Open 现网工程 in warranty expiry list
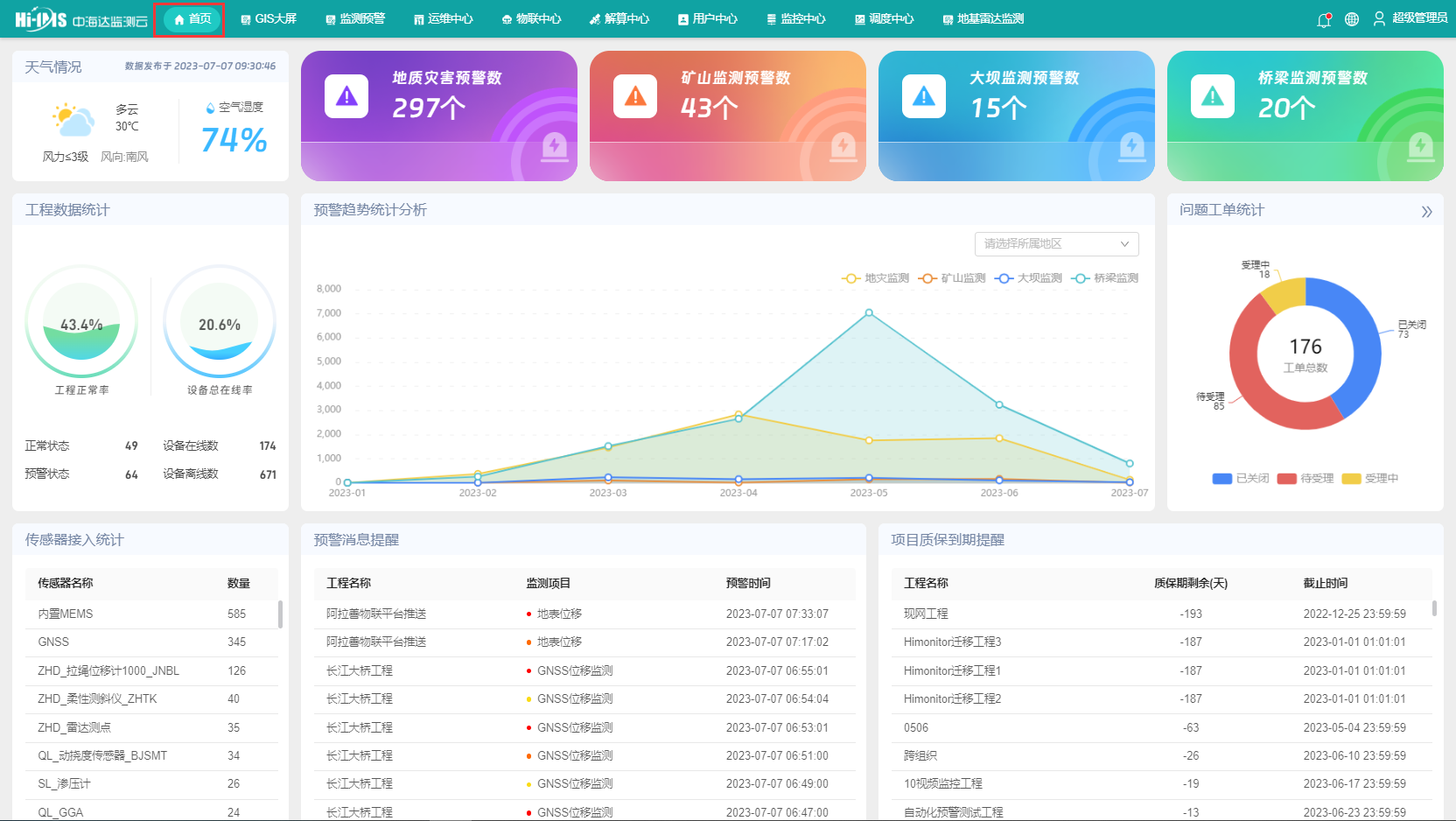The height and width of the screenshot is (821, 1456). tap(926, 614)
